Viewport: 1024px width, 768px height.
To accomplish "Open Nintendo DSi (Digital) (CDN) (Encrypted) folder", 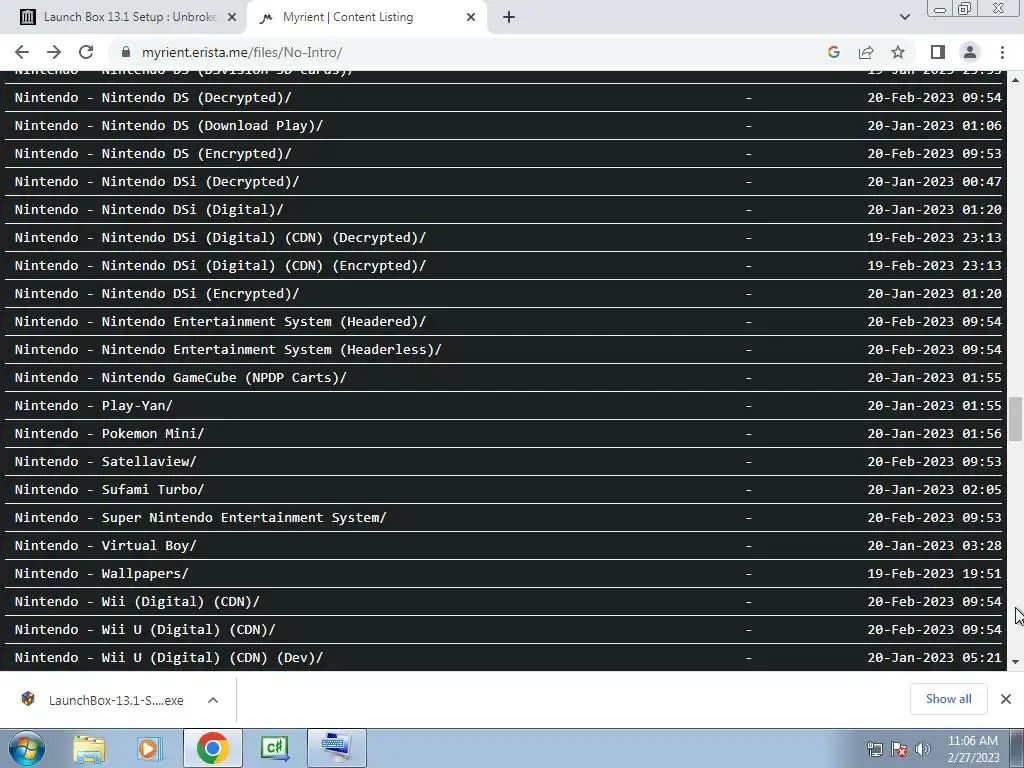I will point(220,266).
